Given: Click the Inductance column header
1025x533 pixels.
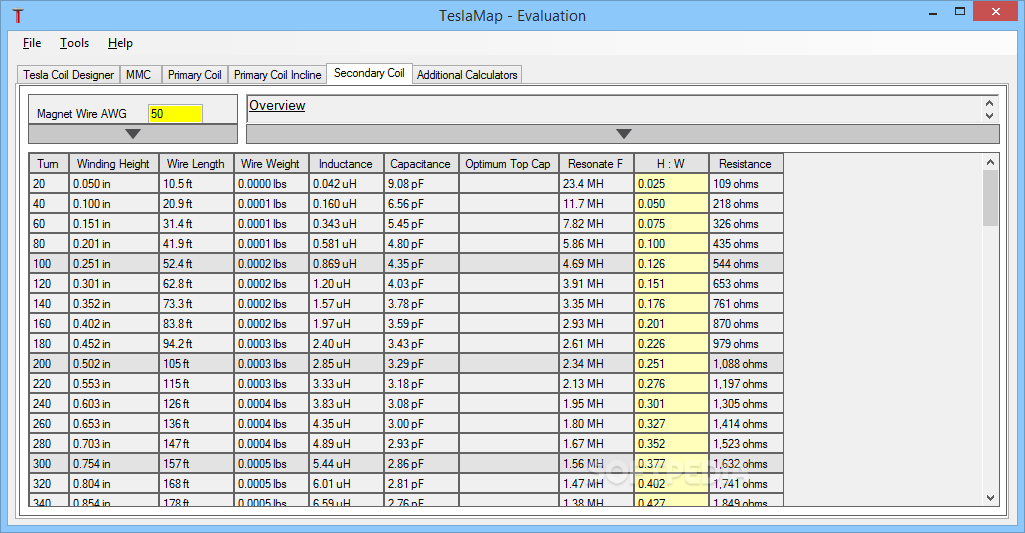Looking at the screenshot, I should coord(346,163).
